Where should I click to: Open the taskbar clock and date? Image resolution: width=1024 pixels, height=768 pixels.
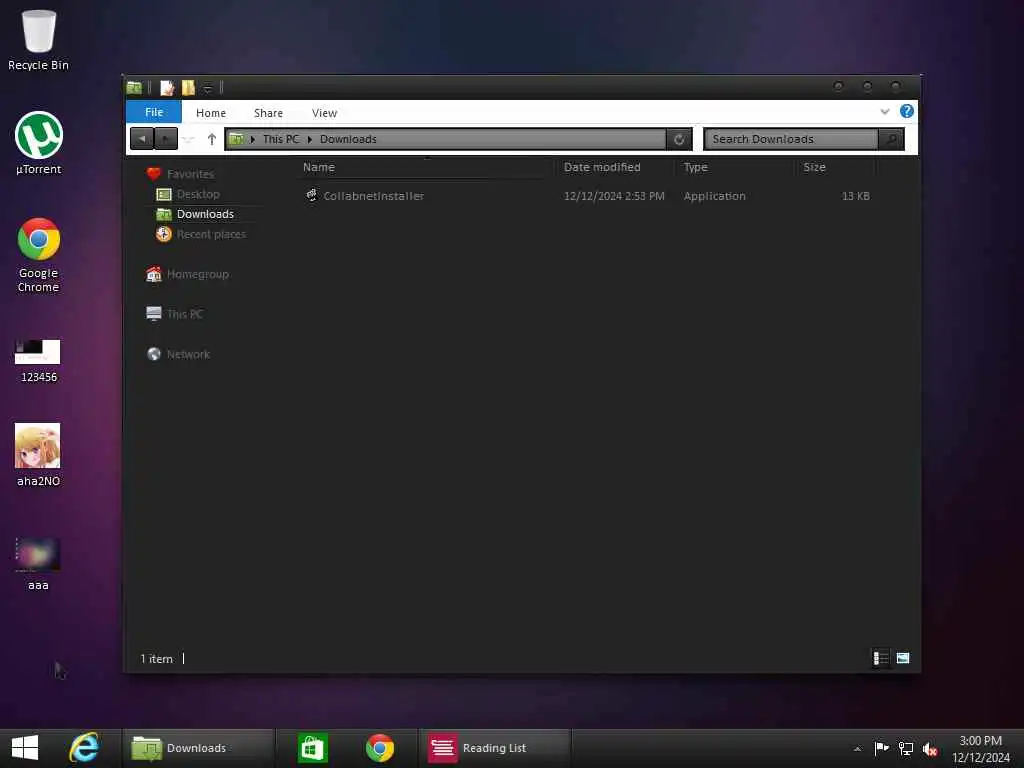981,749
